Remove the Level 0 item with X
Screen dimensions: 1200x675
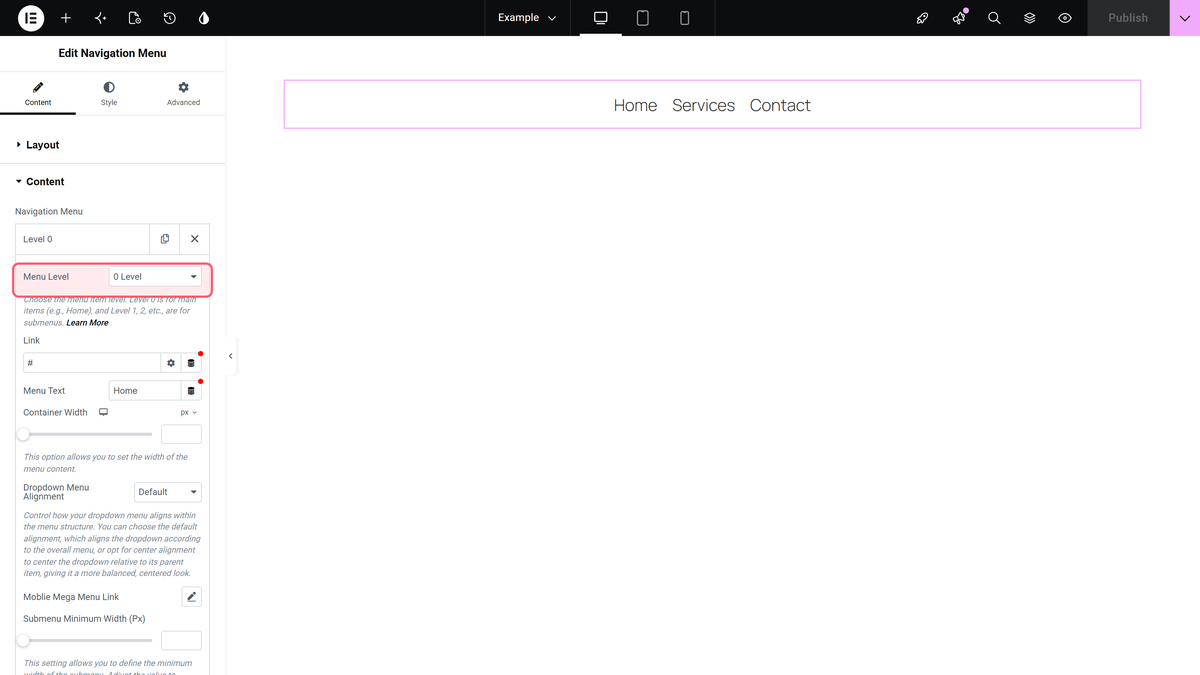195,239
